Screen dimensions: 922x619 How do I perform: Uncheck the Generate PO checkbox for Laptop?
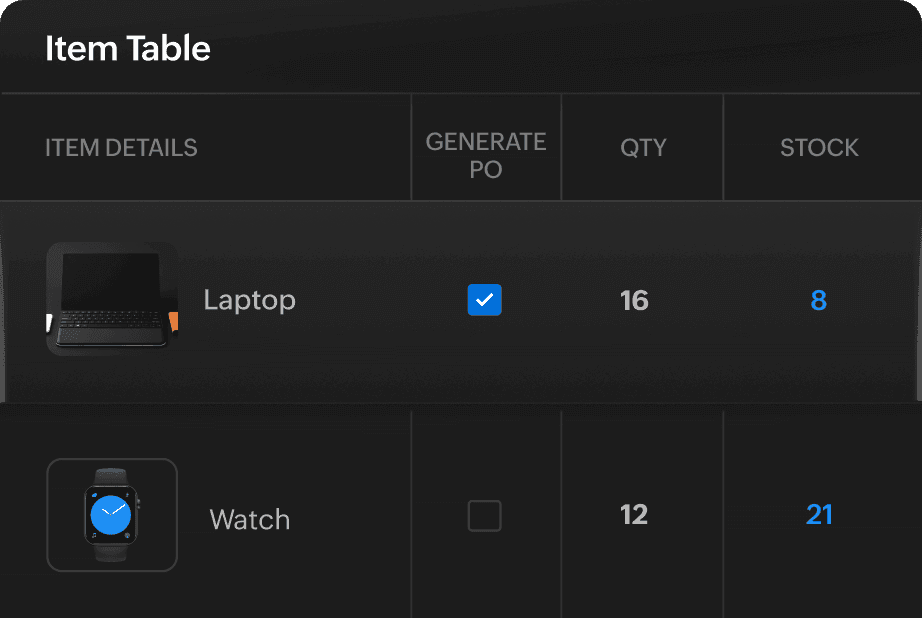coord(485,300)
